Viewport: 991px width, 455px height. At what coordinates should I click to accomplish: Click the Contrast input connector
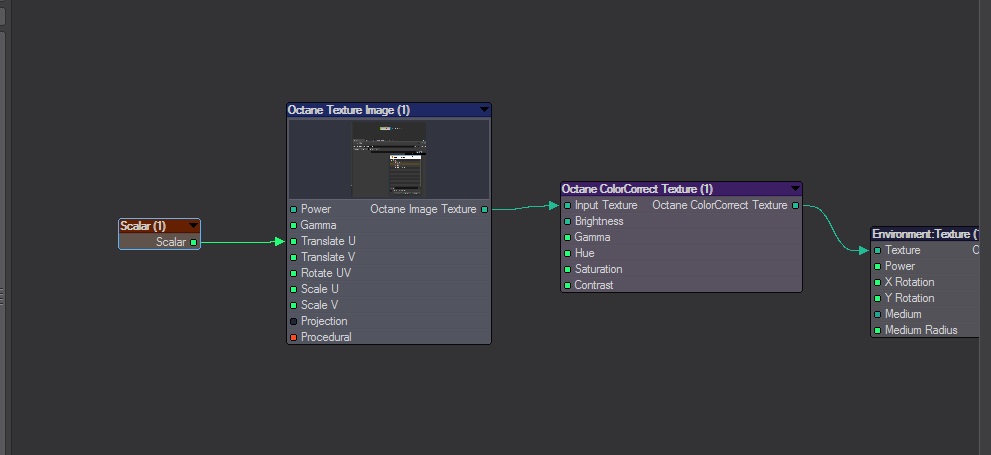pos(568,286)
